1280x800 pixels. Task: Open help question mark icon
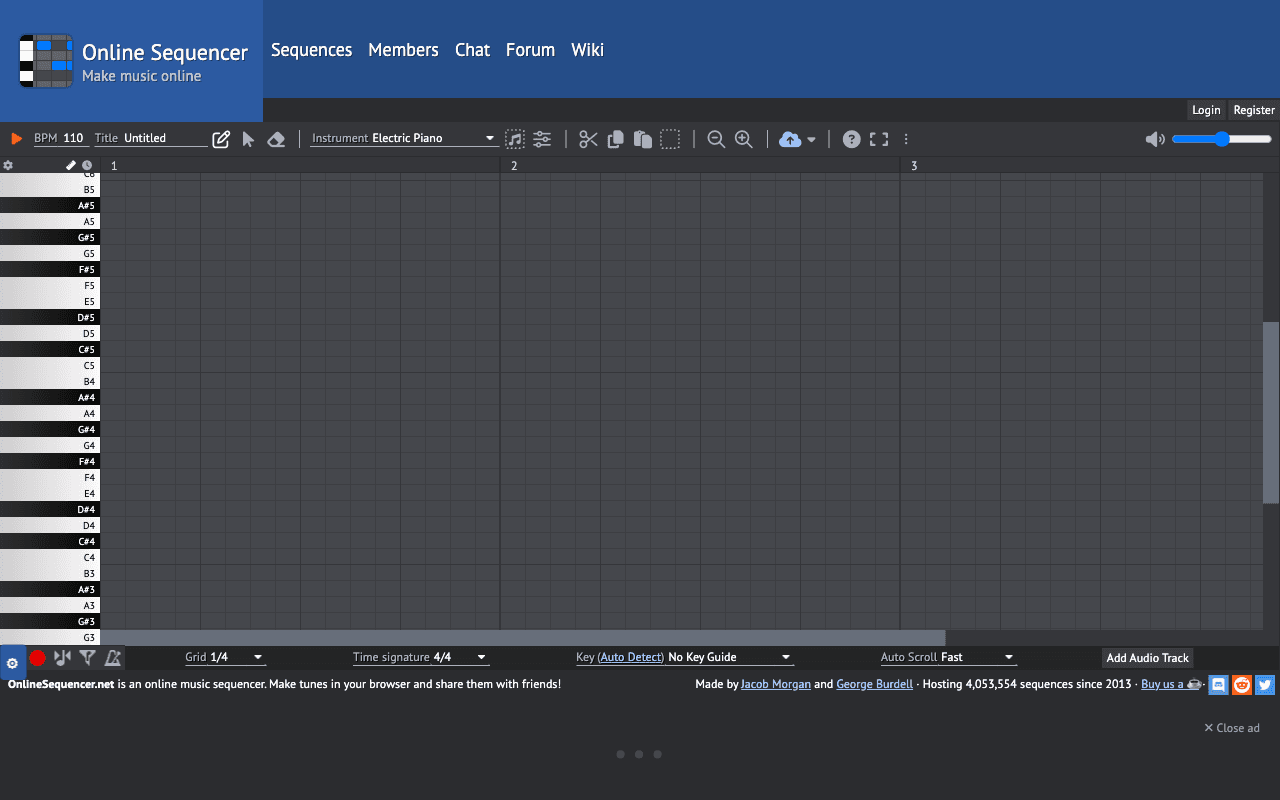tap(851, 139)
